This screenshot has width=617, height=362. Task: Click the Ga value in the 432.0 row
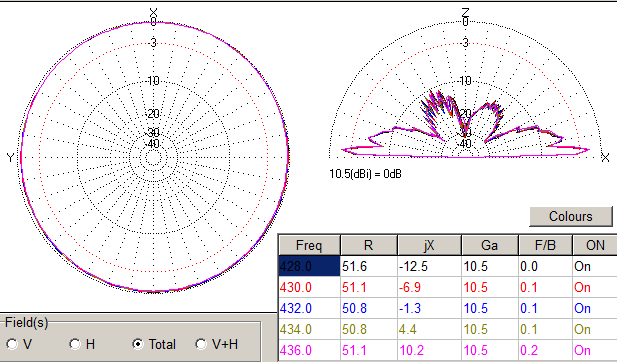[x=490, y=308]
